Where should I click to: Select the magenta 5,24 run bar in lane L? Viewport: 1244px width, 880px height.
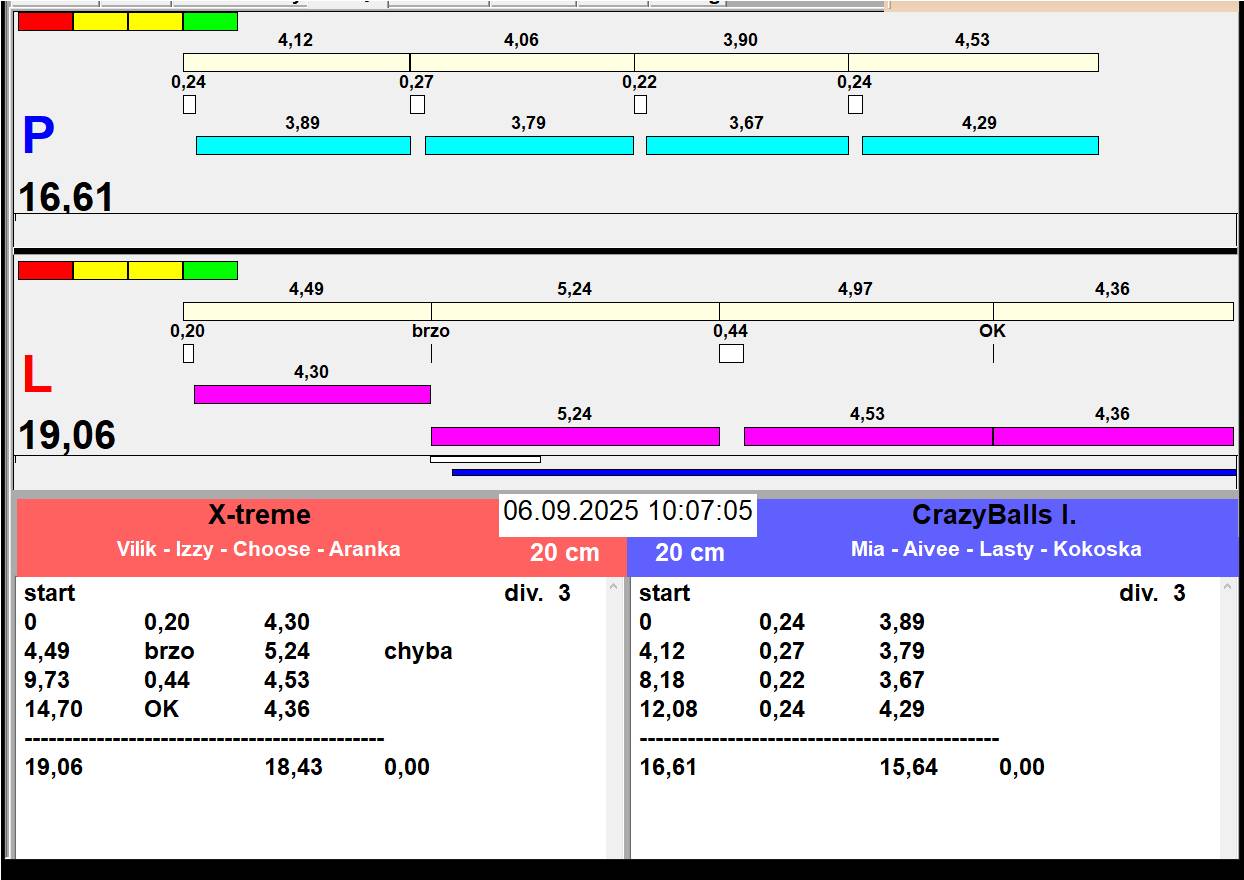[575, 436]
